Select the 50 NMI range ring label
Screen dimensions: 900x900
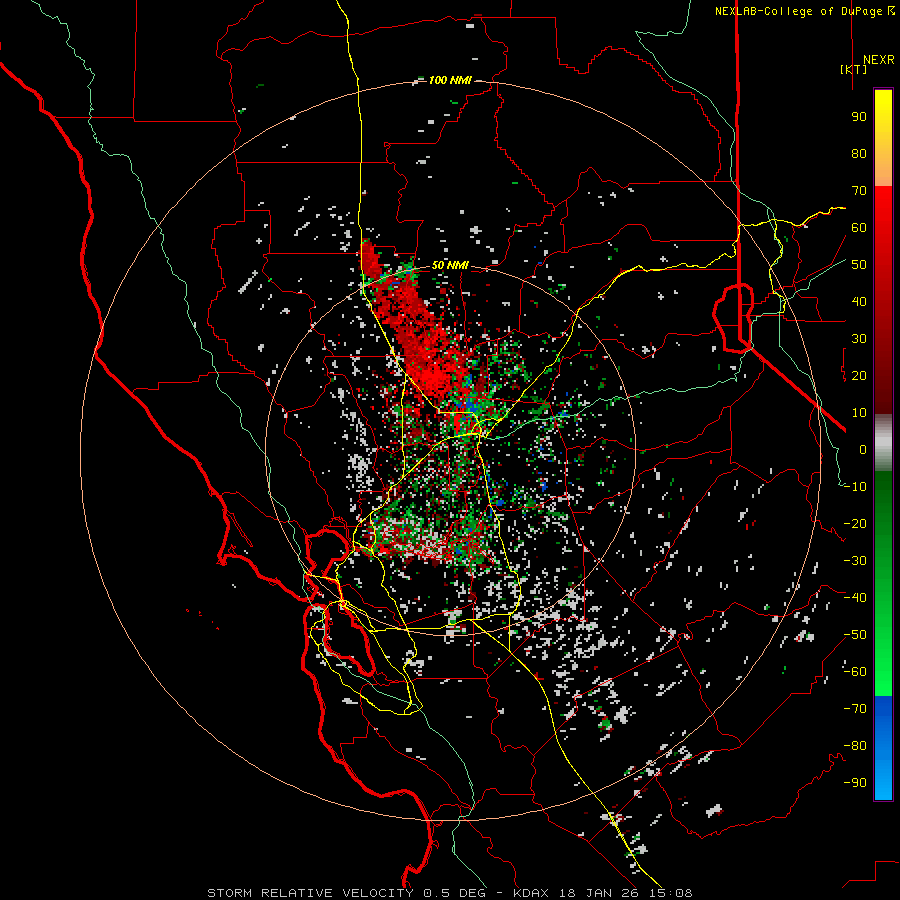(450, 265)
